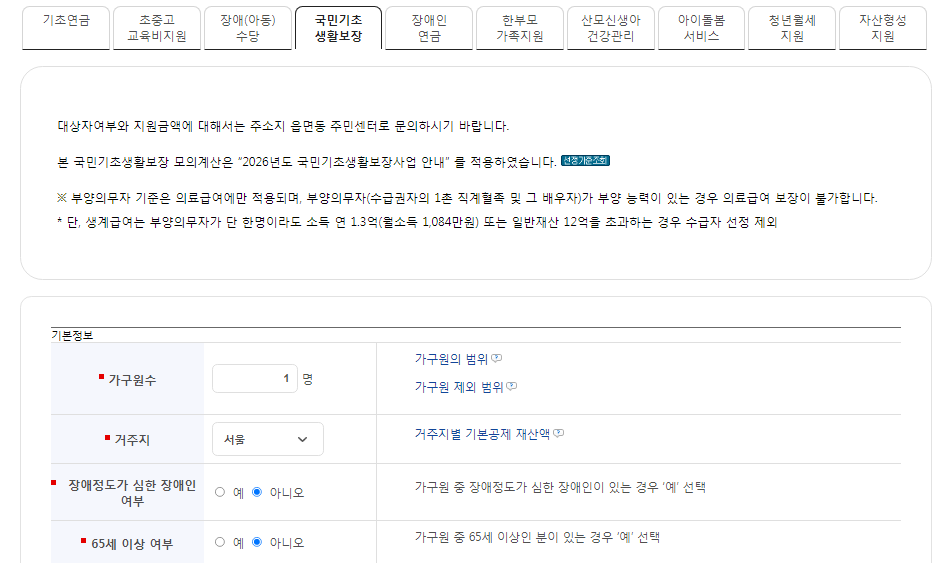Open 자산형성 지원 tab
Screen dimensions: 940x563
(883, 28)
